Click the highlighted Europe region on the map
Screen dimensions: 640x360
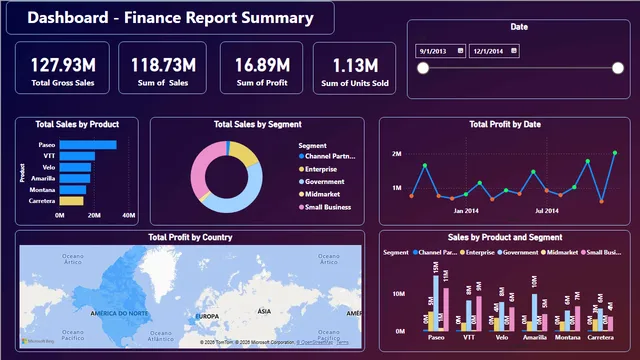193,320
